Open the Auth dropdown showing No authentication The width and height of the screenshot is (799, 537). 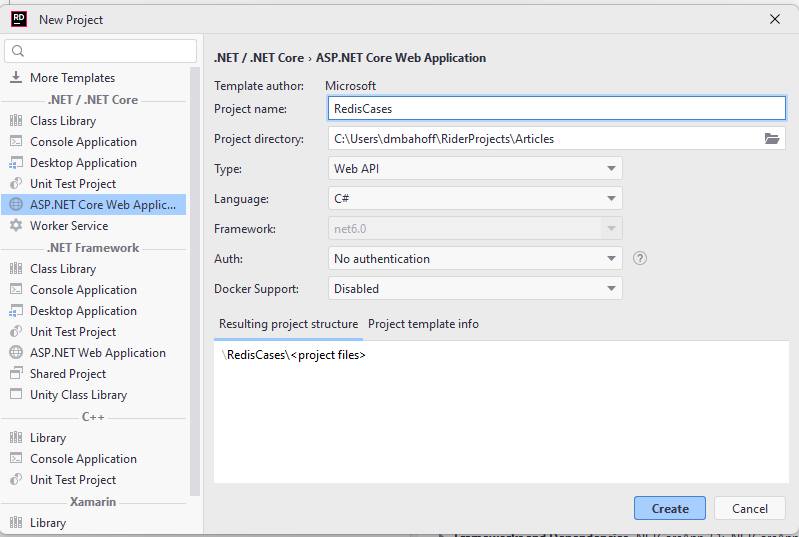(475, 259)
